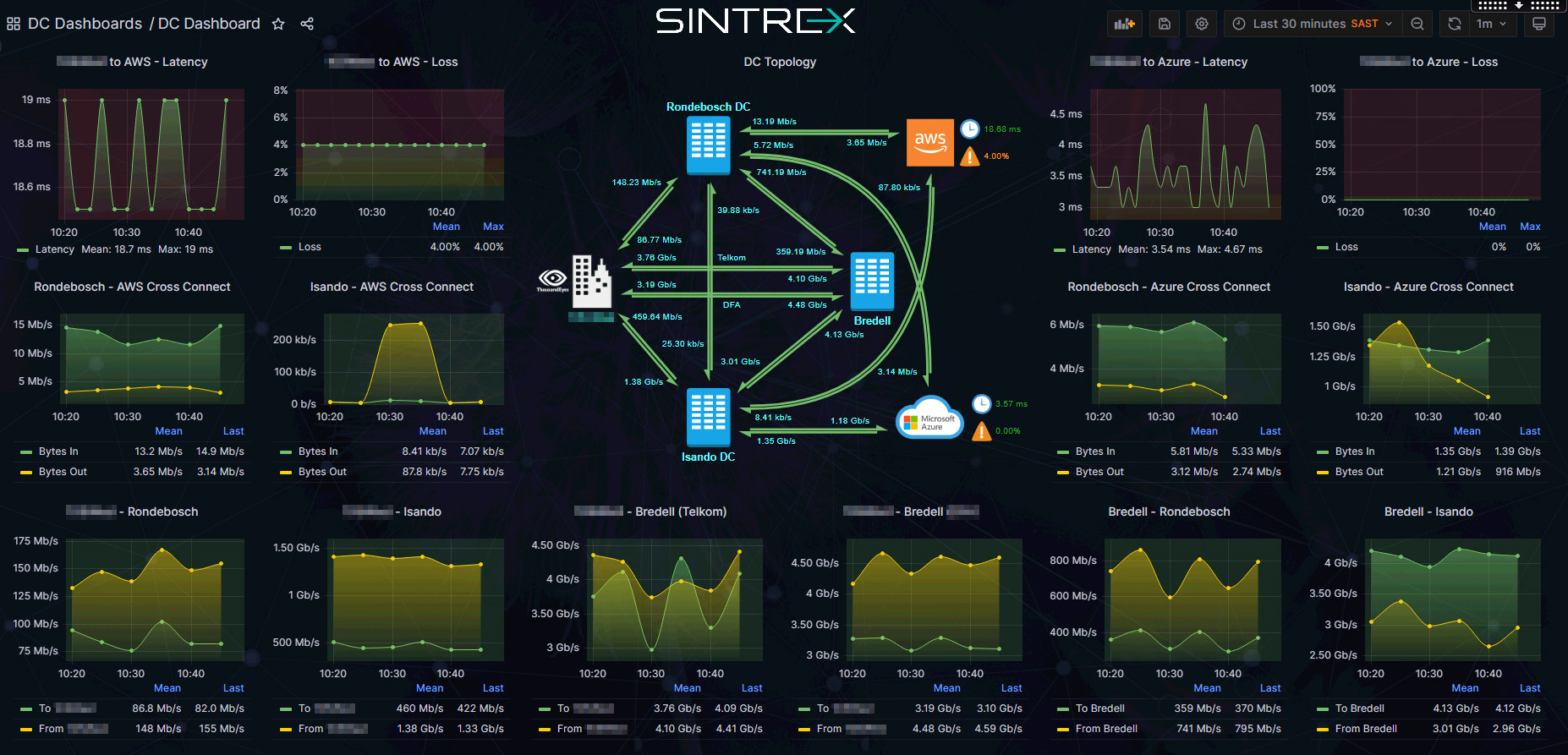Cycle the kiosk view mode icon

(1539, 24)
